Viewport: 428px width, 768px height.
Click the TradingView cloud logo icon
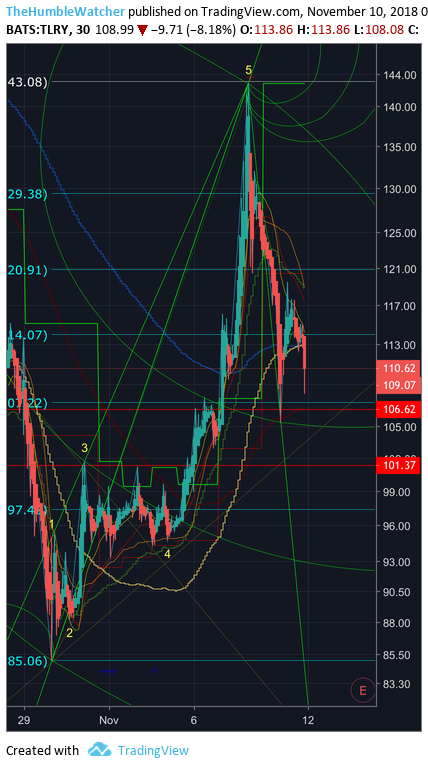point(100,749)
